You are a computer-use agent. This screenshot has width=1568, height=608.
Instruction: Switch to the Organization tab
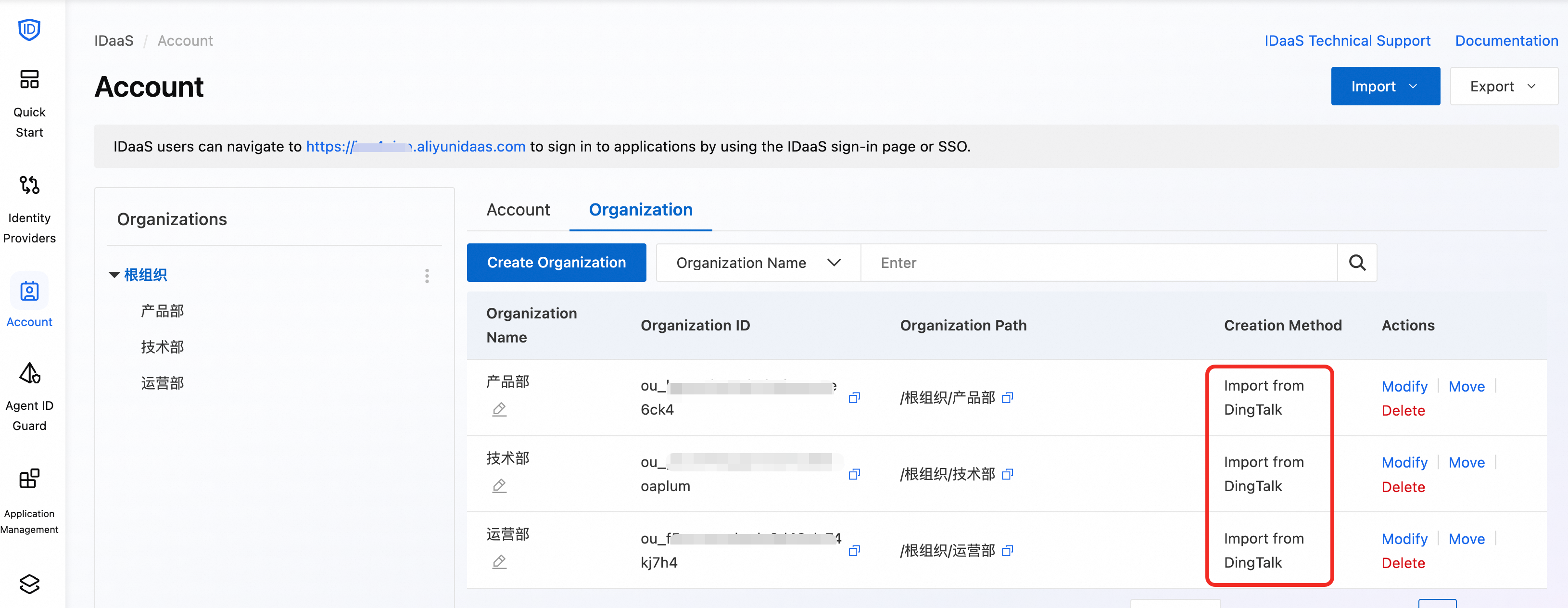click(640, 210)
